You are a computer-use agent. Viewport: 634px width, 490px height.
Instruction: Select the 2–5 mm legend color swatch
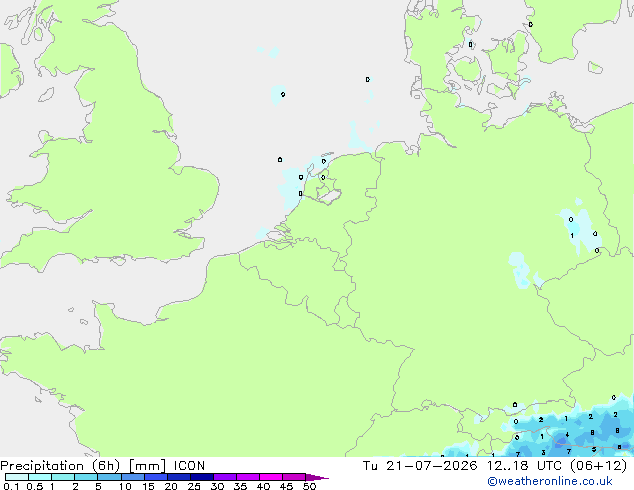coord(86,477)
